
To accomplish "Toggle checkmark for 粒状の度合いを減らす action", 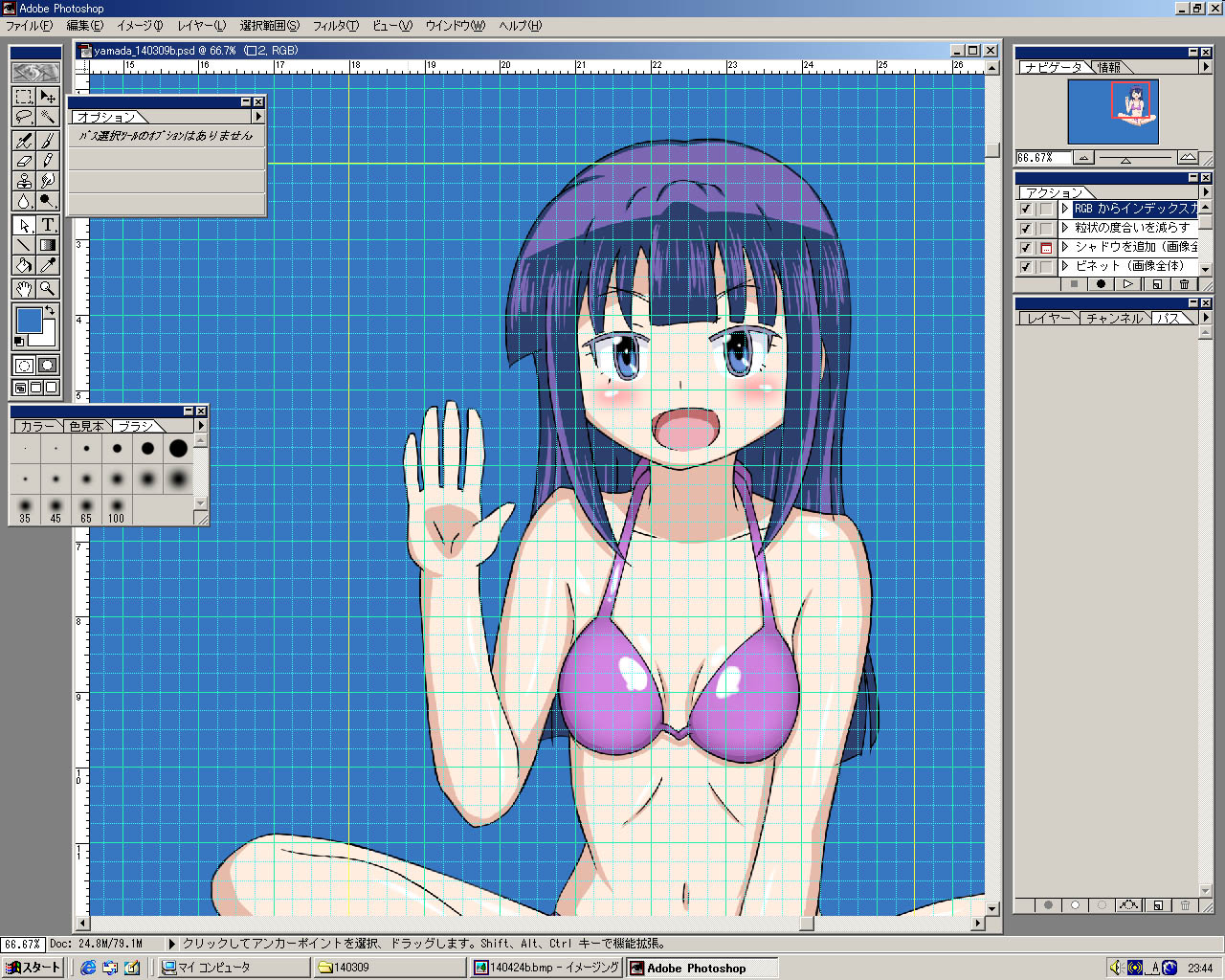I will coord(1026,228).
